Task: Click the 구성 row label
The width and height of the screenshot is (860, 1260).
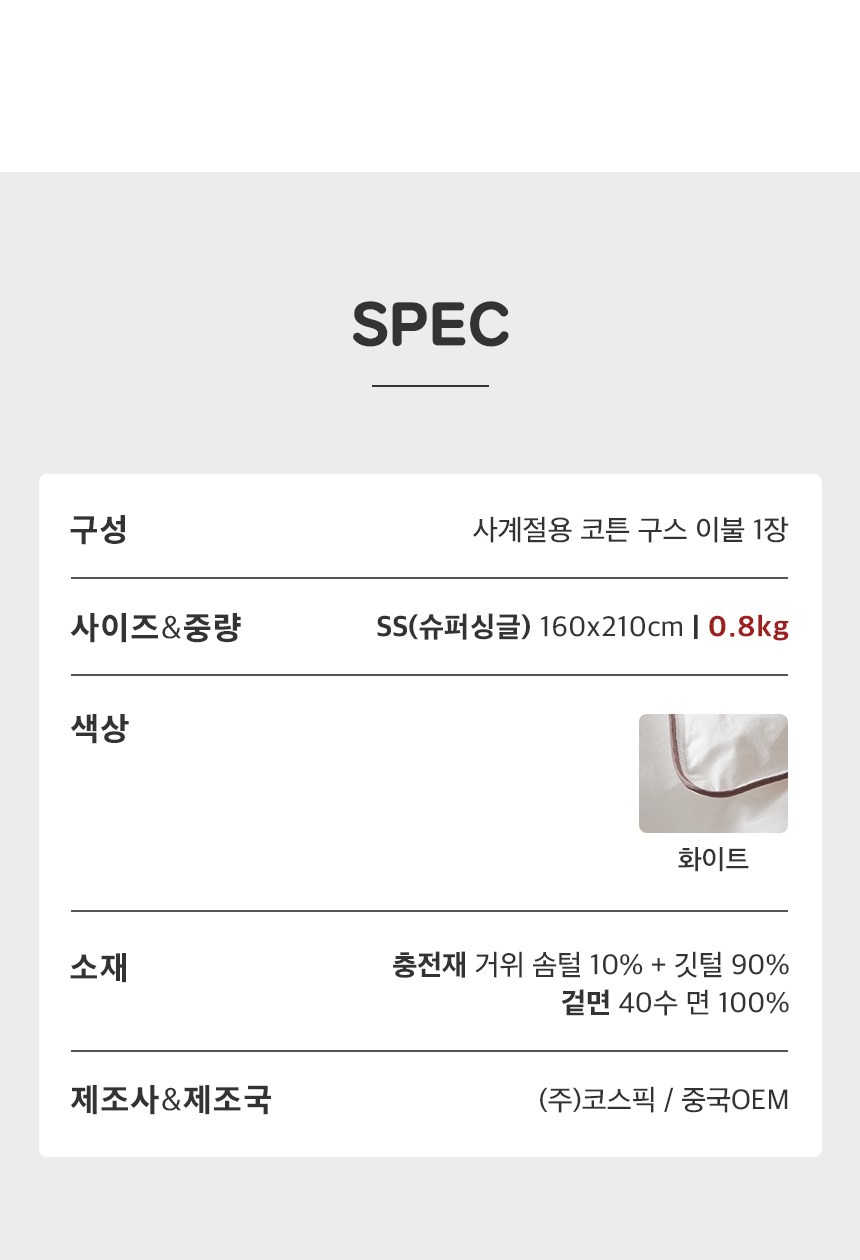Action: [99, 529]
